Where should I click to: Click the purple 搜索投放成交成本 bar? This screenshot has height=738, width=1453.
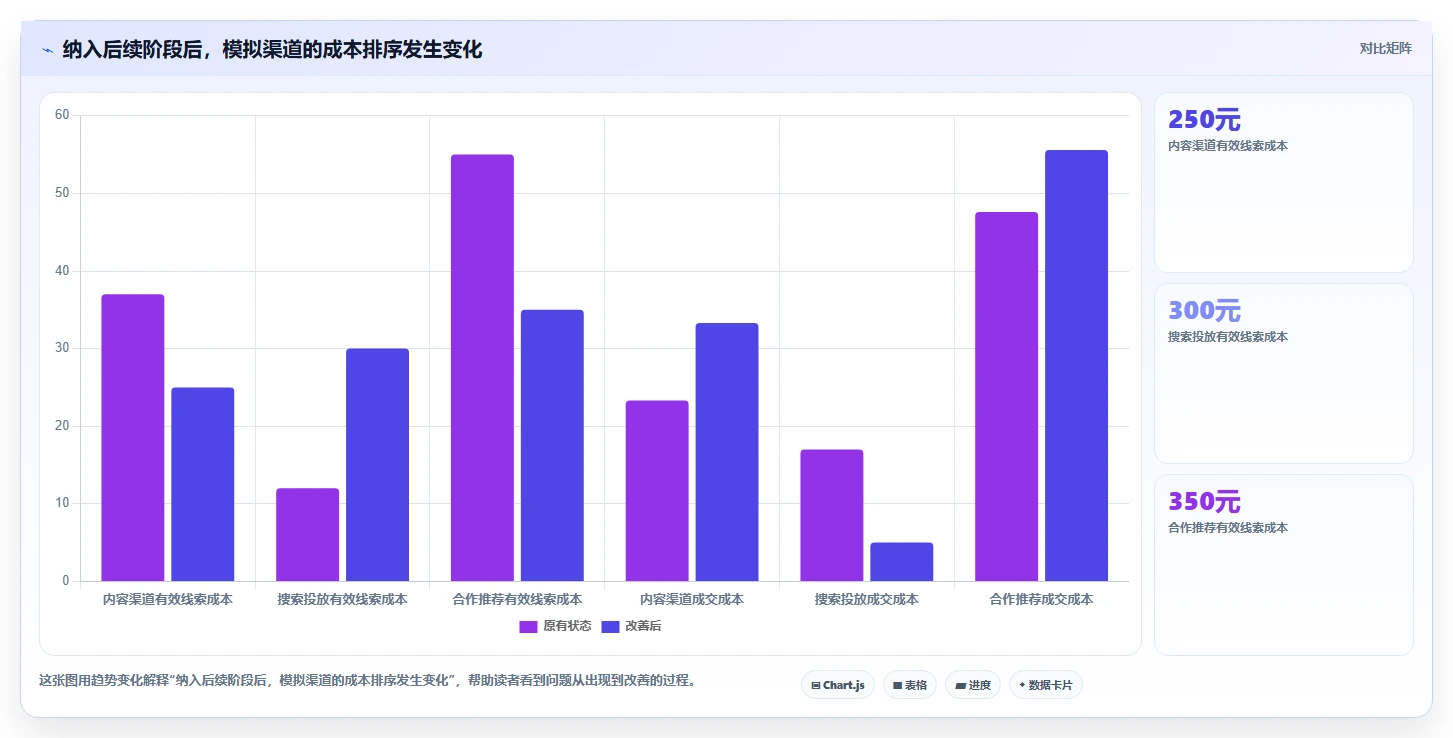(832, 515)
